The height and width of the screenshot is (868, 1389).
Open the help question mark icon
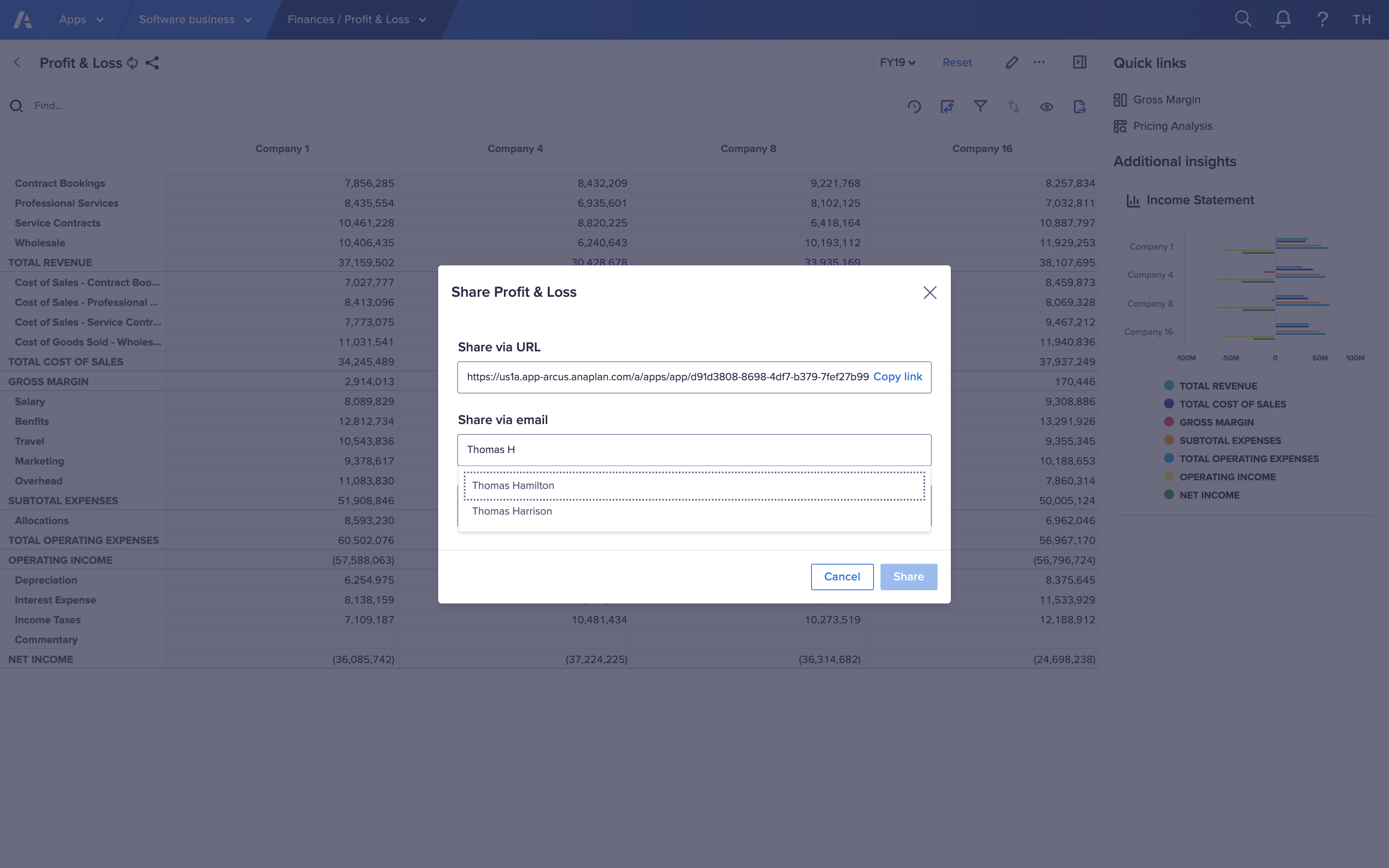click(x=1322, y=19)
